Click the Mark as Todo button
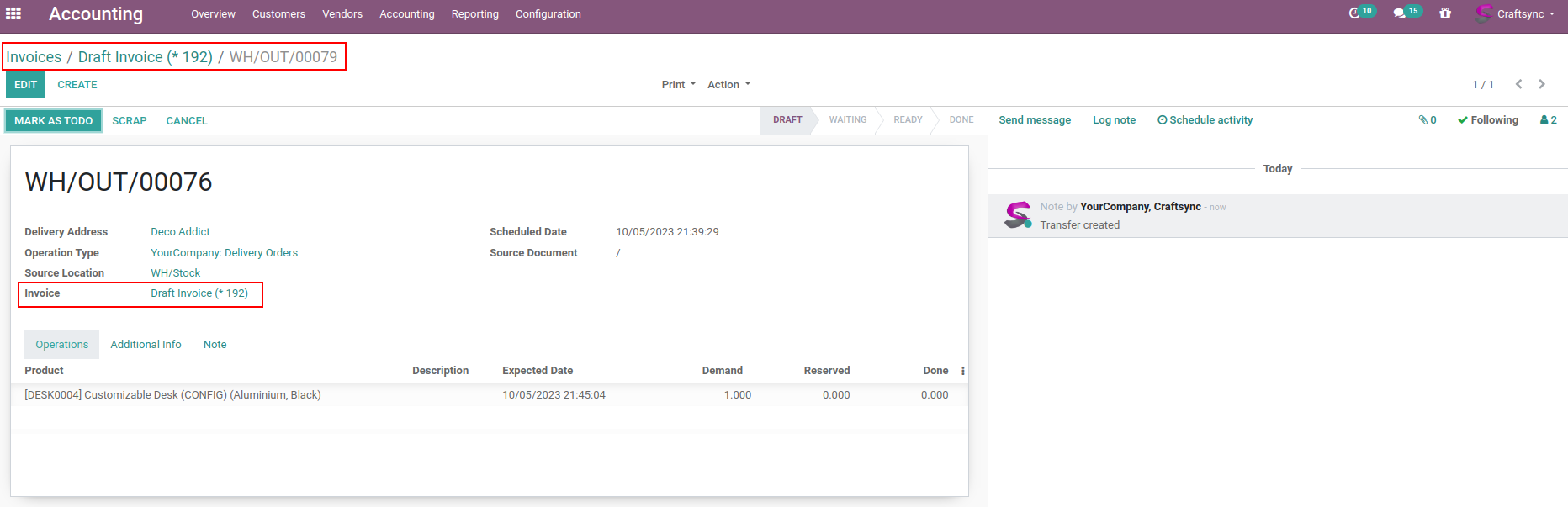Screen dimensions: 1568x507 pos(53,121)
